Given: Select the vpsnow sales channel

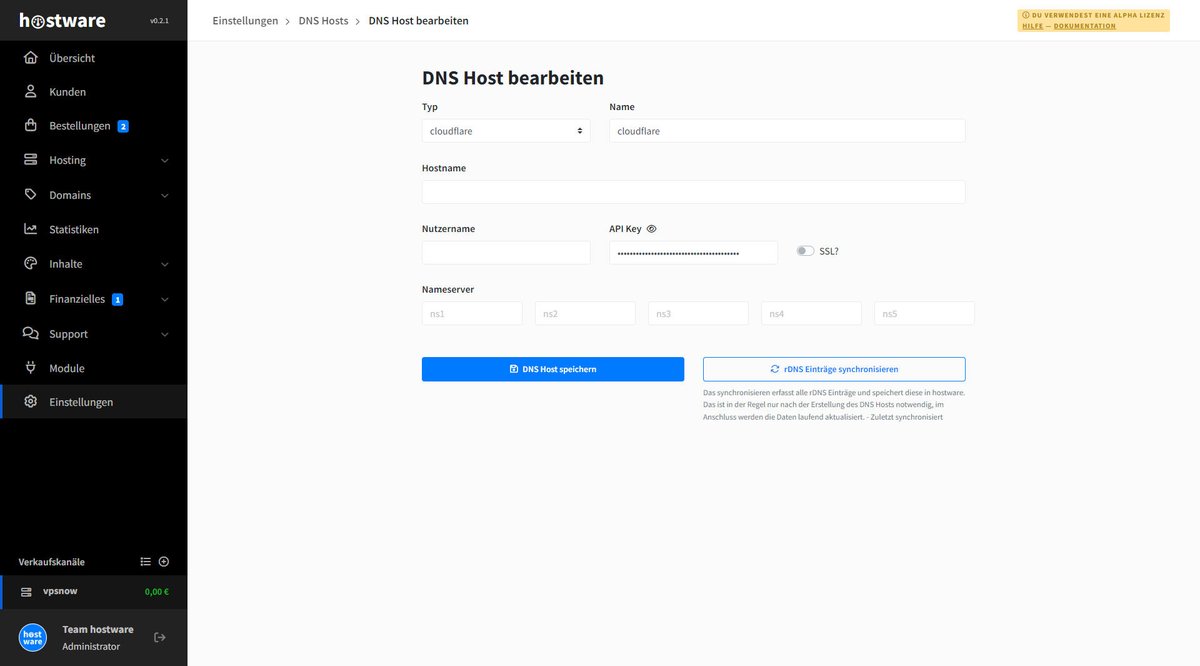Looking at the screenshot, I should click(93, 591).
